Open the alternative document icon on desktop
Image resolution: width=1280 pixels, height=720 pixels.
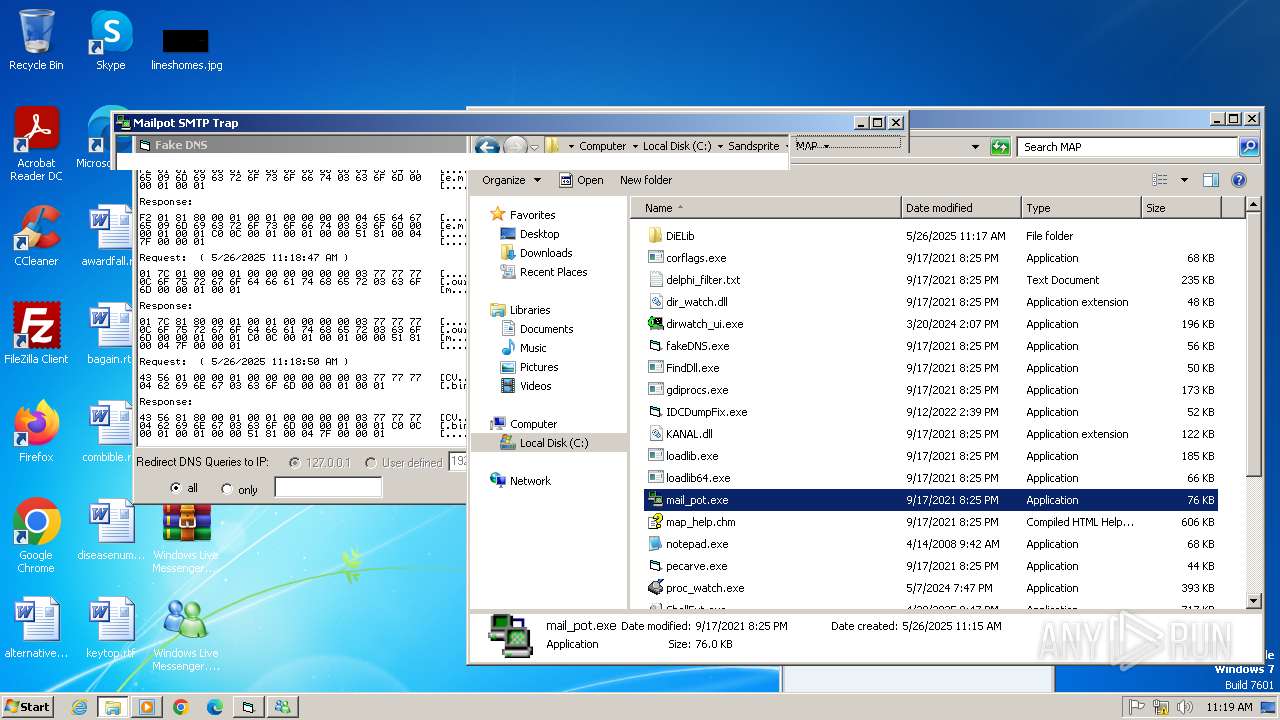pyautogui.click(x=36, y=628)
